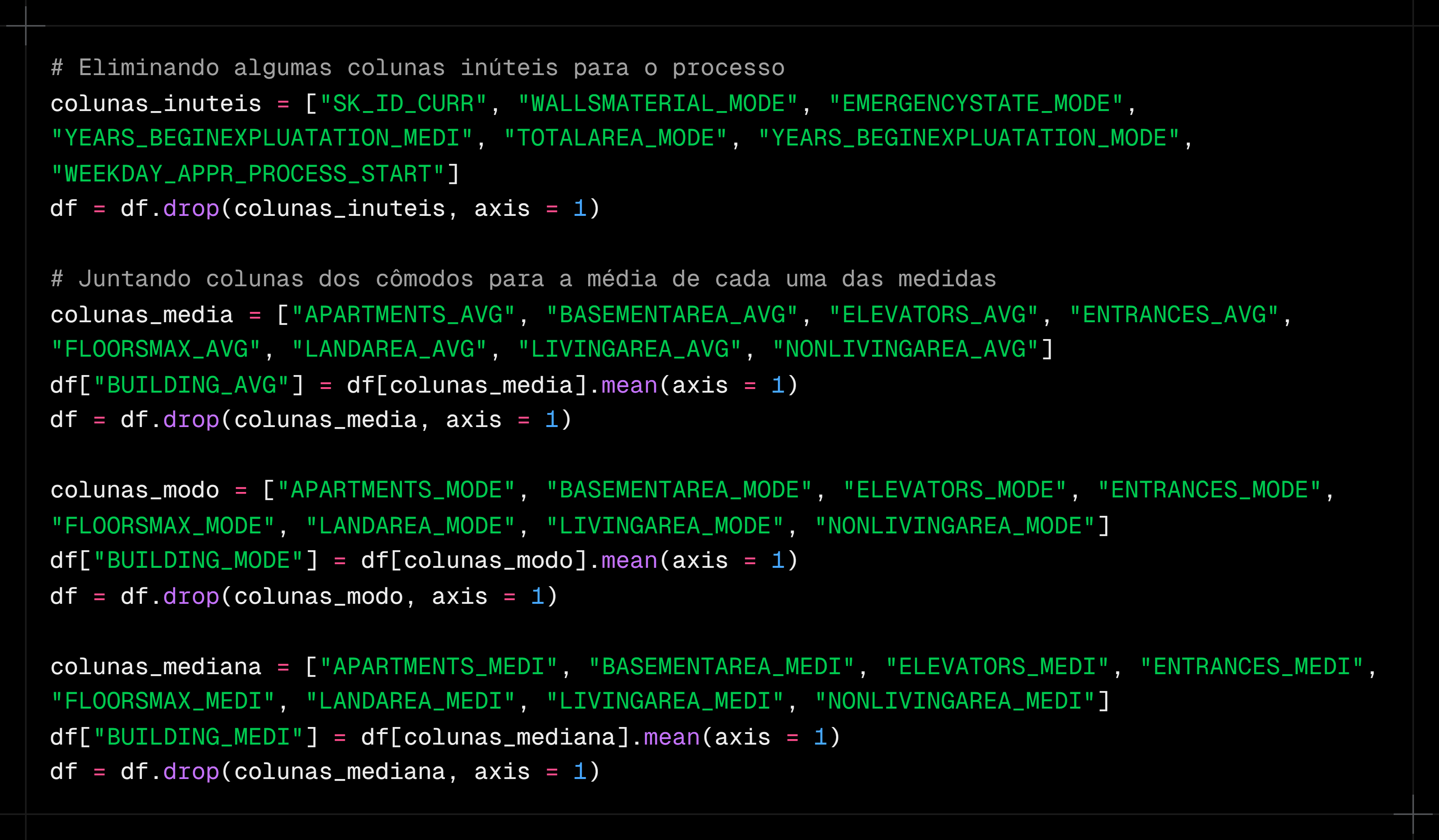Click the string "NONLIVINGAREA_MEDI"
This screenshot has width=1439, height=840.
955,701
